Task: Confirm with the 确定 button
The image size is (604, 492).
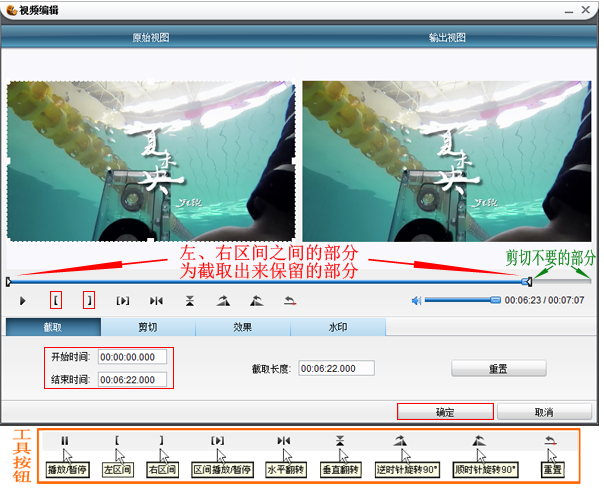Action: (445, 412)
